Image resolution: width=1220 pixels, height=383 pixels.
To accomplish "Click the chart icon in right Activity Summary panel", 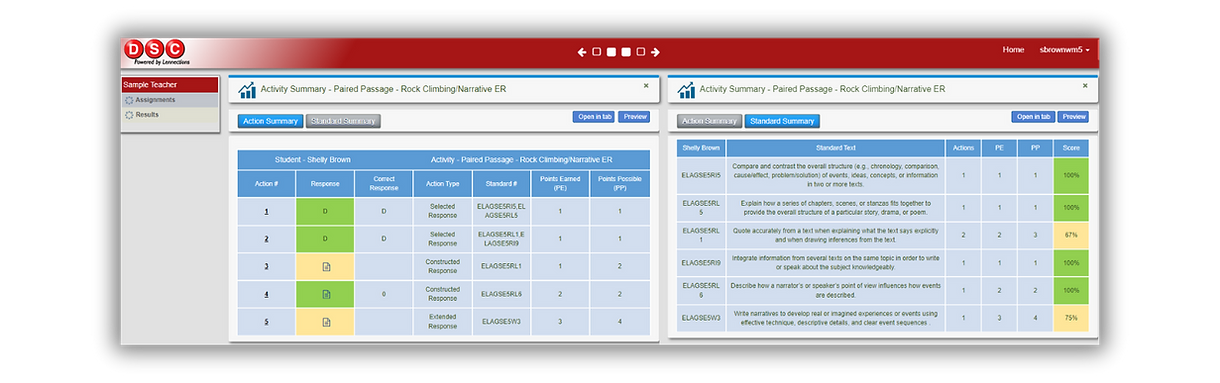I will point(686,90).
